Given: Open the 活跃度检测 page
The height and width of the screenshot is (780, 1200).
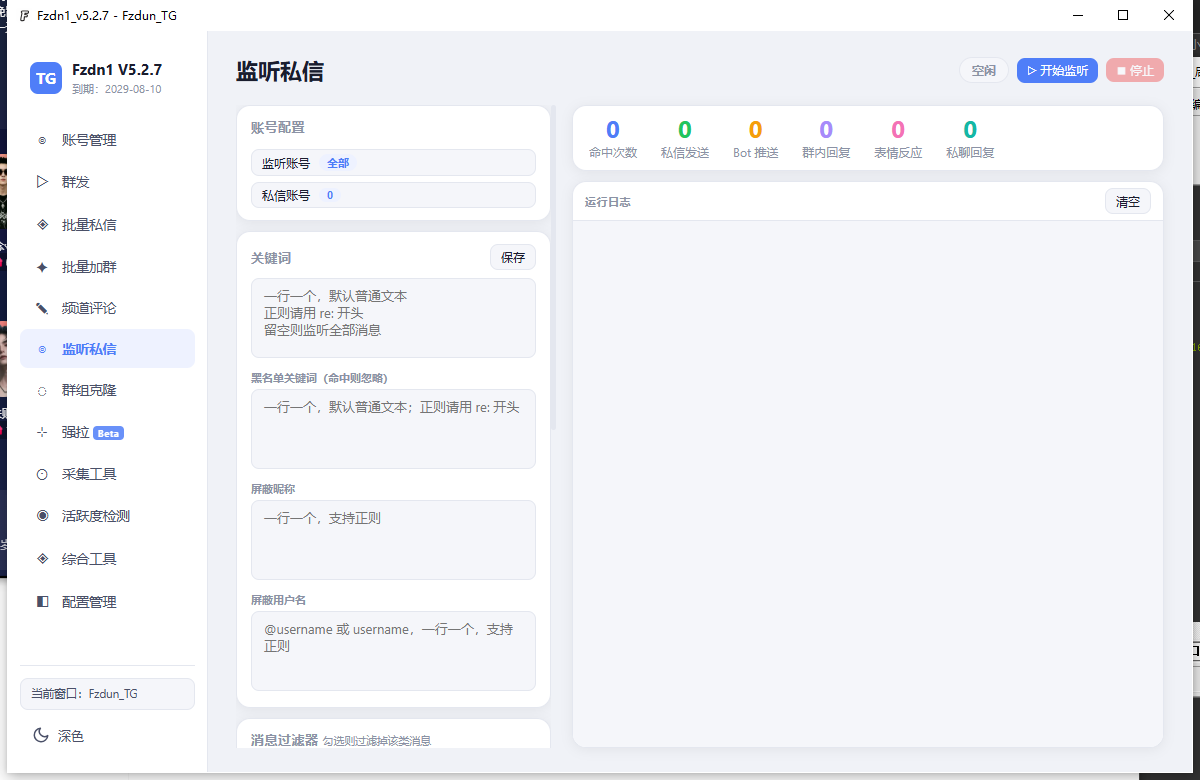Looking at the screenshot, I should click(107, 516).
